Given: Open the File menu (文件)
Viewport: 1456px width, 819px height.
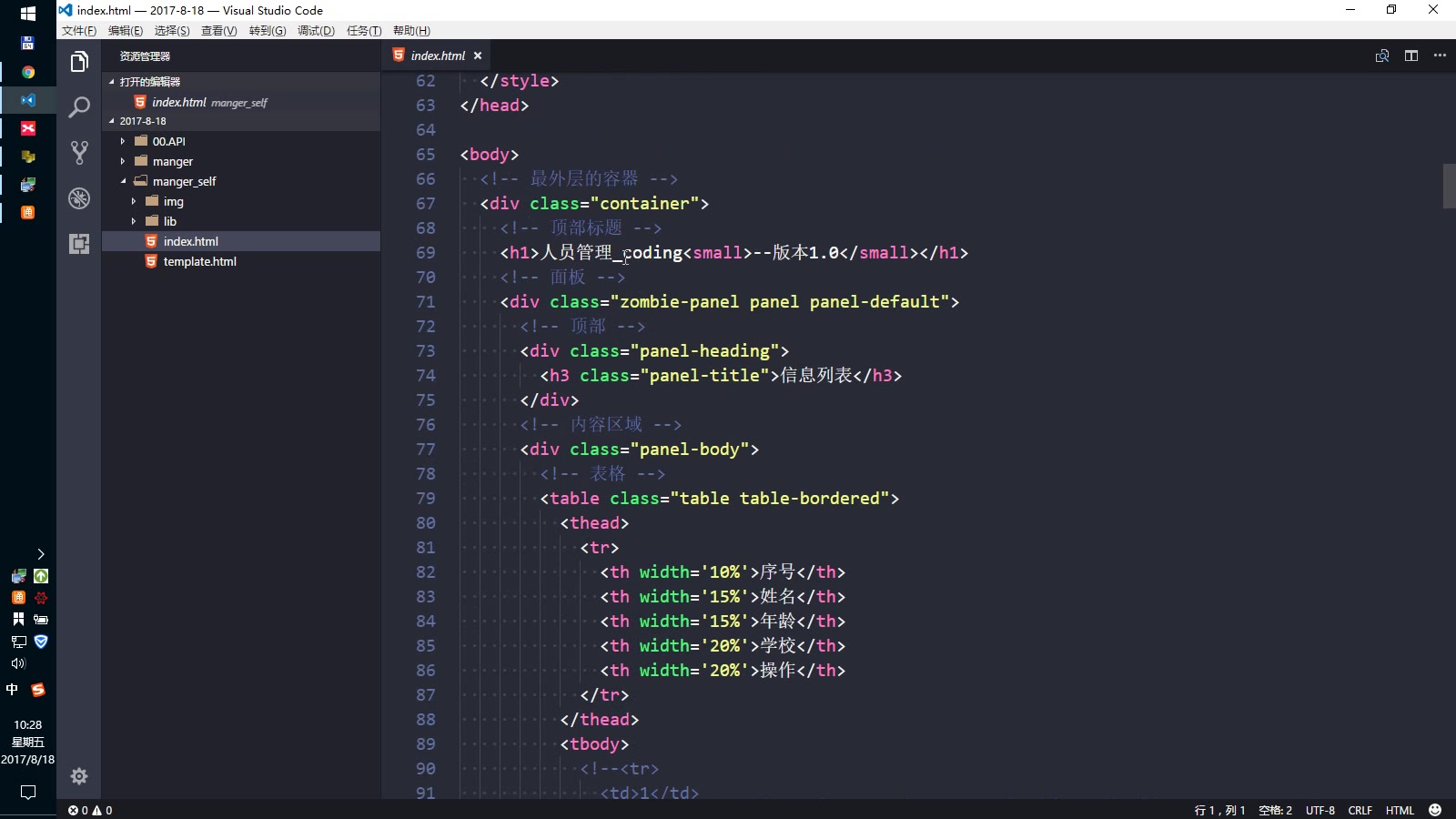Looking at the screenshot, I should pos(79,31).
